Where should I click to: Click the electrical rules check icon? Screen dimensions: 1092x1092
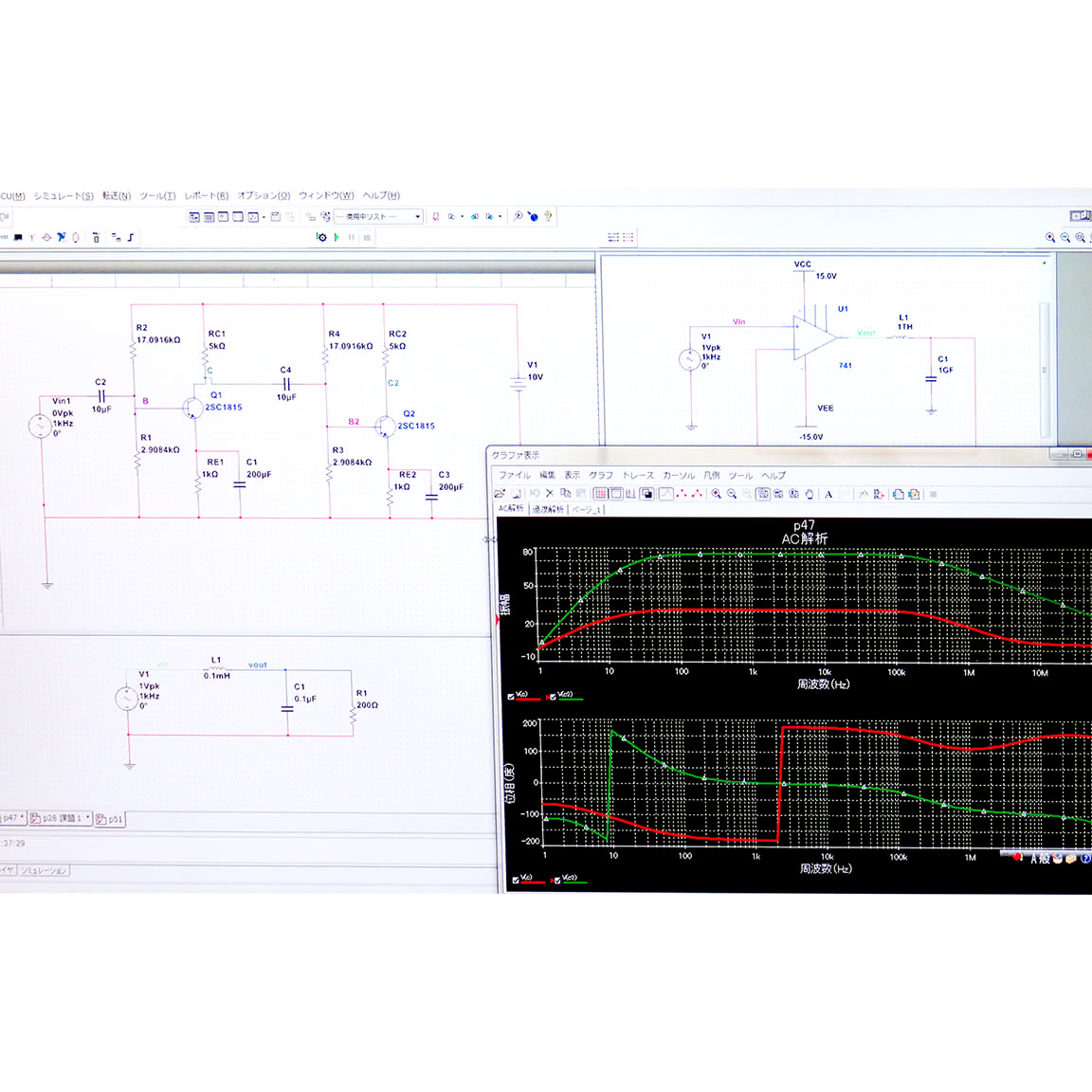pyautogui.click(x=436, y=216)
